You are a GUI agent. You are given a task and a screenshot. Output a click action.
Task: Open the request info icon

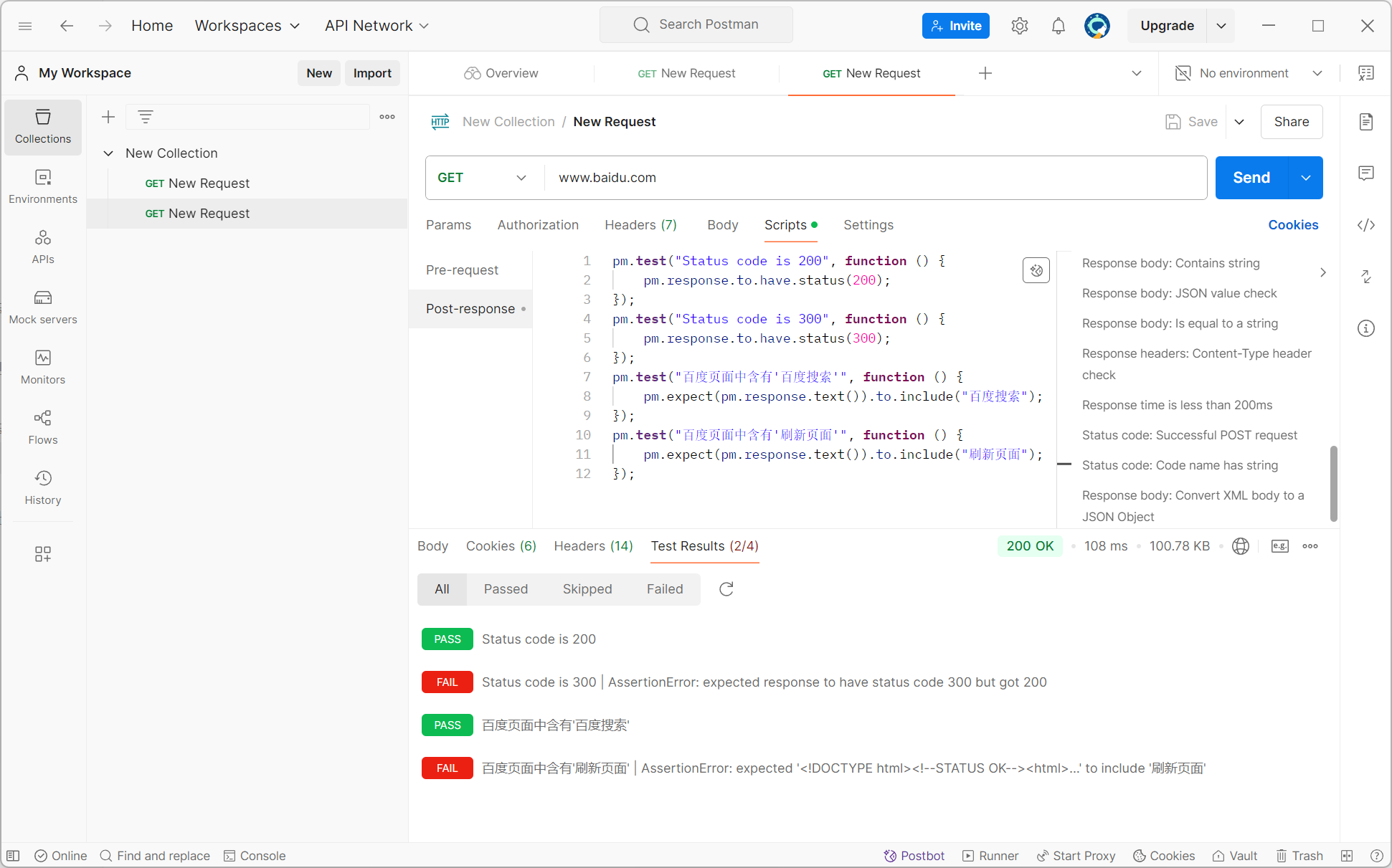[1366, 328]
